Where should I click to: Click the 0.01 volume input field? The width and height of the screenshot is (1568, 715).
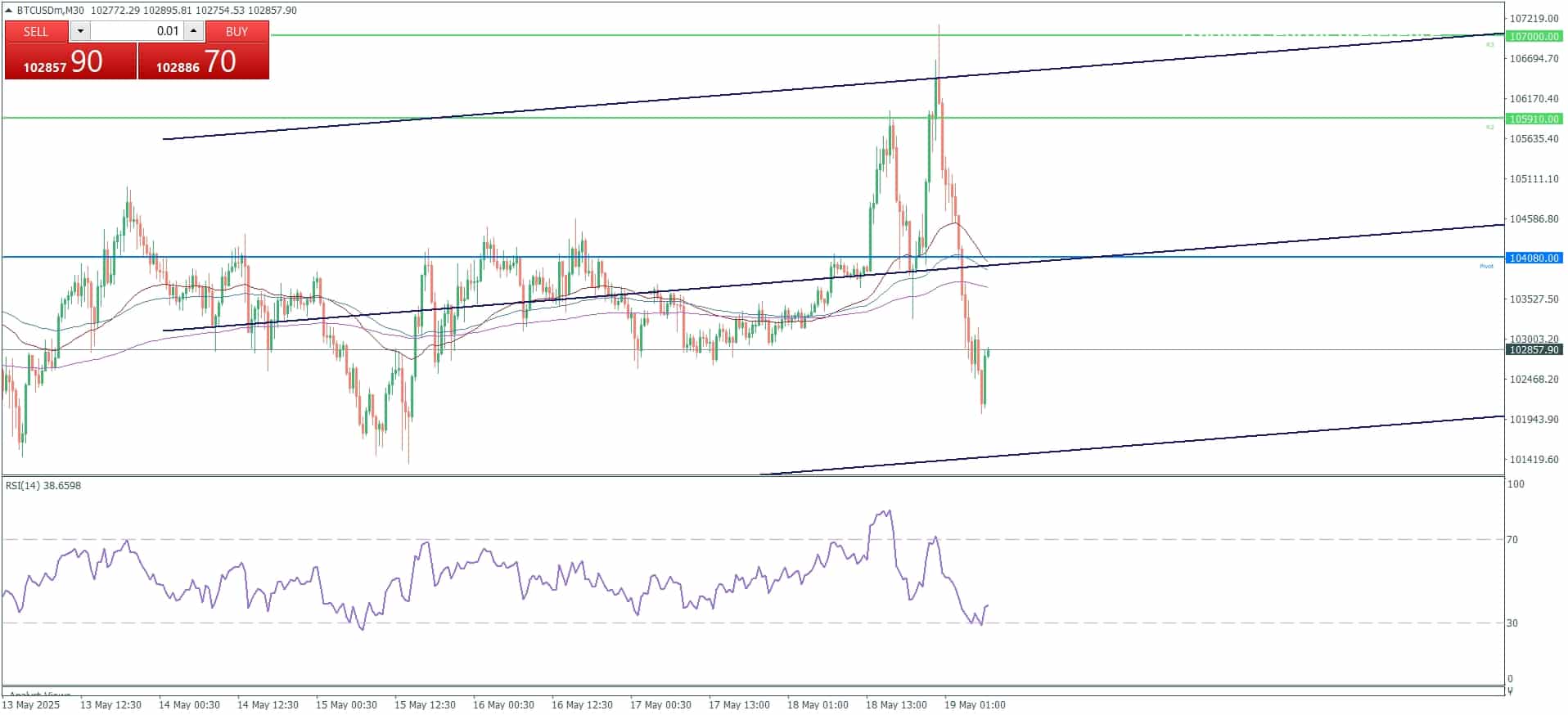pyautogui.click(x=137, y=31)
